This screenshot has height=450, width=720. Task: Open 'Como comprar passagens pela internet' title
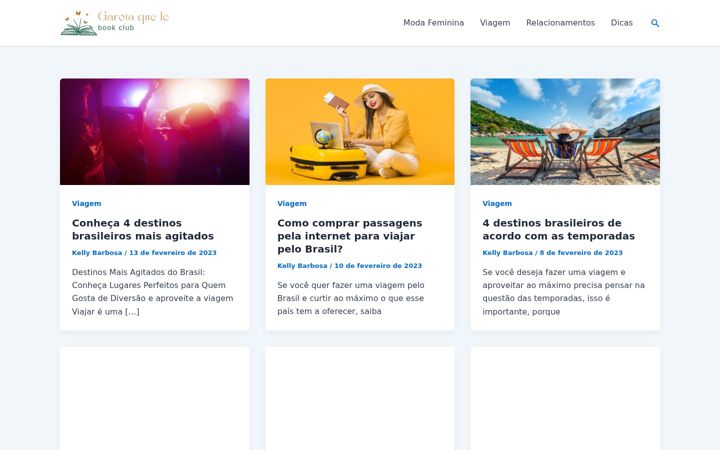click(x=349, y=236)
